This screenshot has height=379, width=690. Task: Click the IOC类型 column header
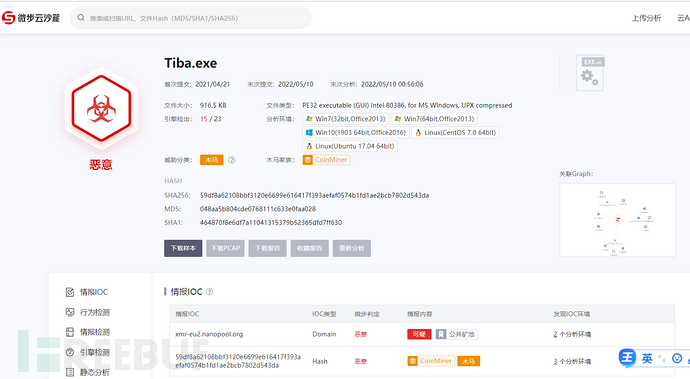click(324, 314)
